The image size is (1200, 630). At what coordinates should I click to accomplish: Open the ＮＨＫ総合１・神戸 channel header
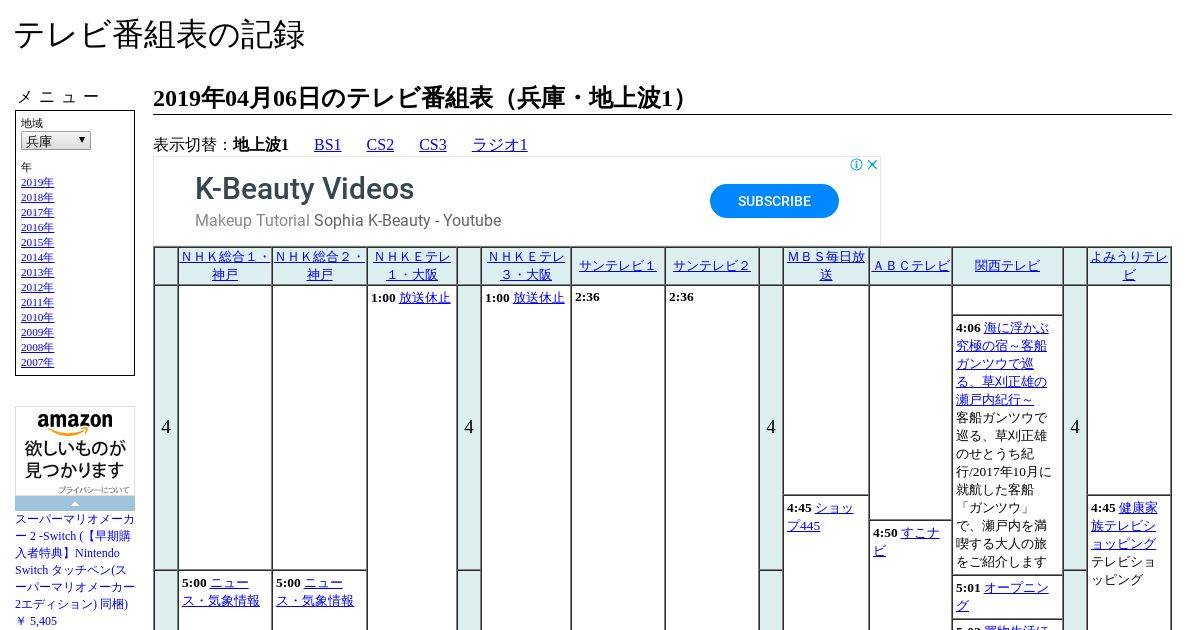tap(225, 266)
